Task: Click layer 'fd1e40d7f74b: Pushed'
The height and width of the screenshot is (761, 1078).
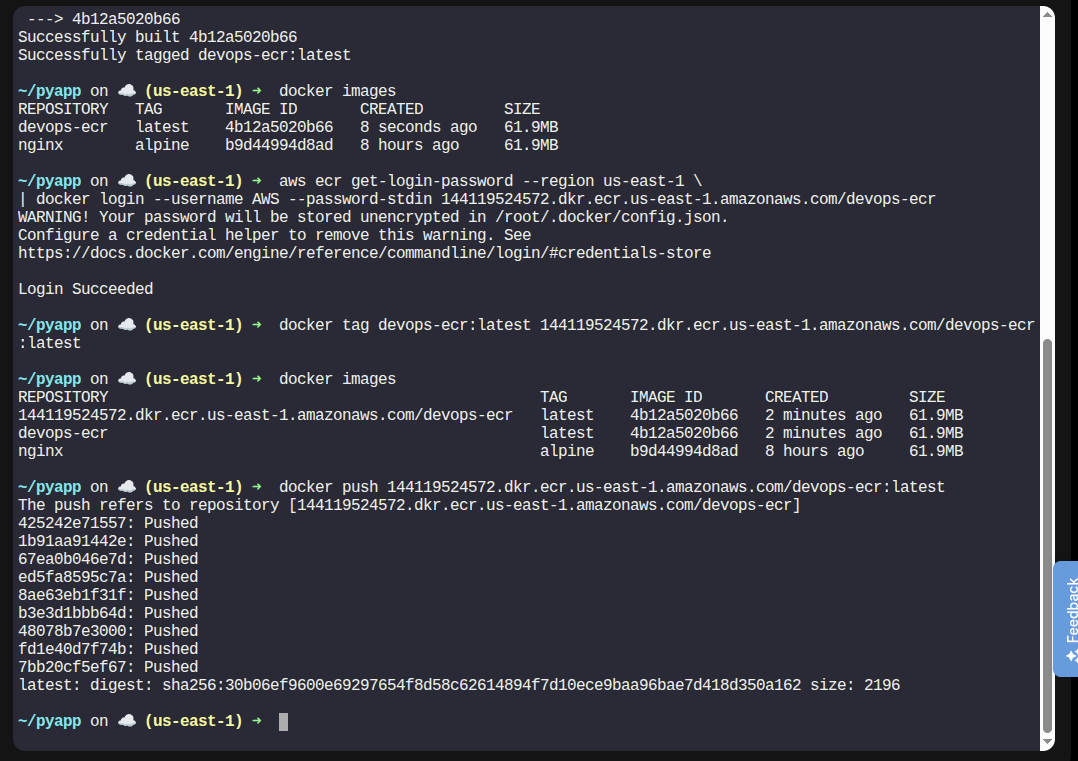Action: [108, 649]
